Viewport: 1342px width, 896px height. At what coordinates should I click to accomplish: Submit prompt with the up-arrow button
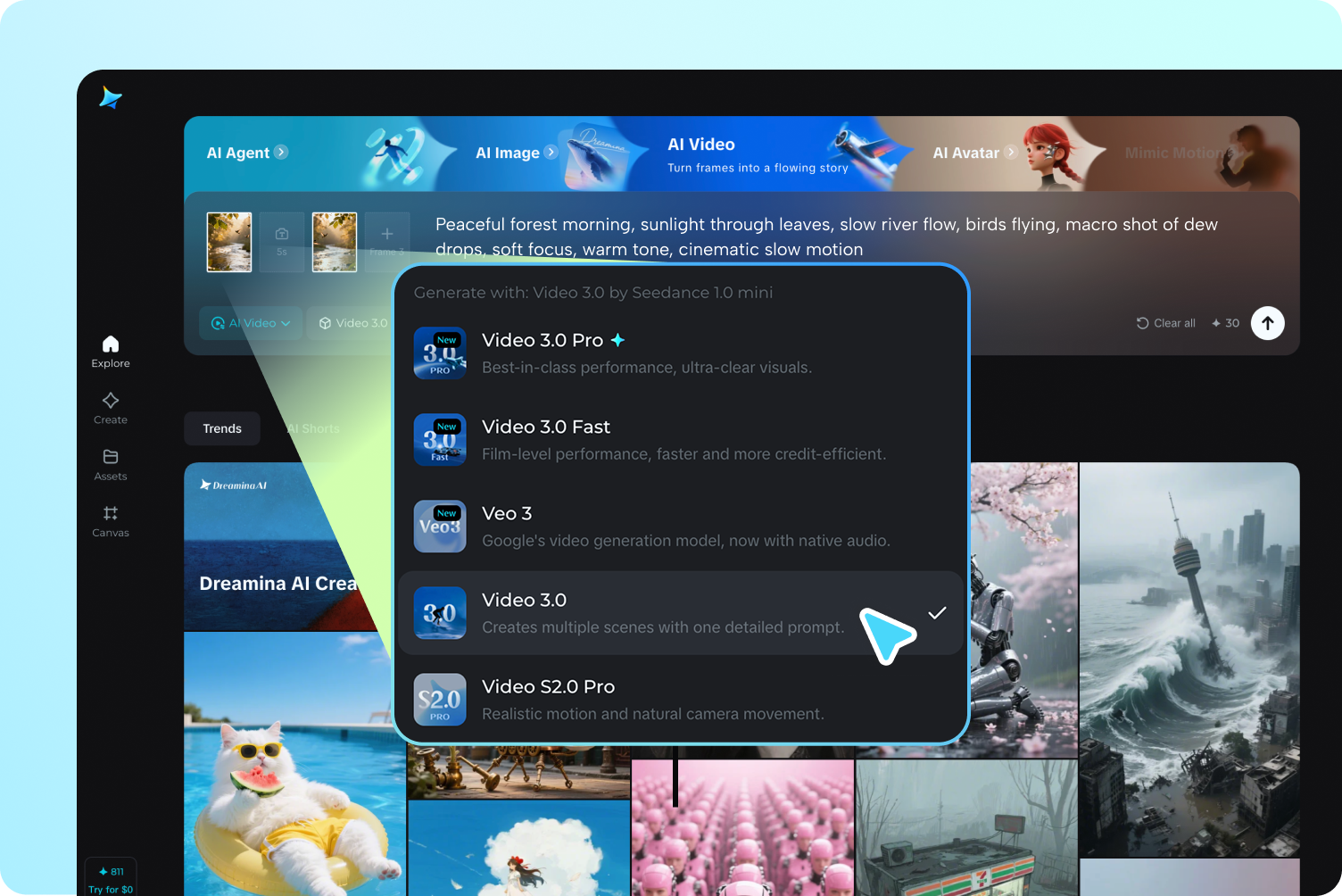[1268, 323]
